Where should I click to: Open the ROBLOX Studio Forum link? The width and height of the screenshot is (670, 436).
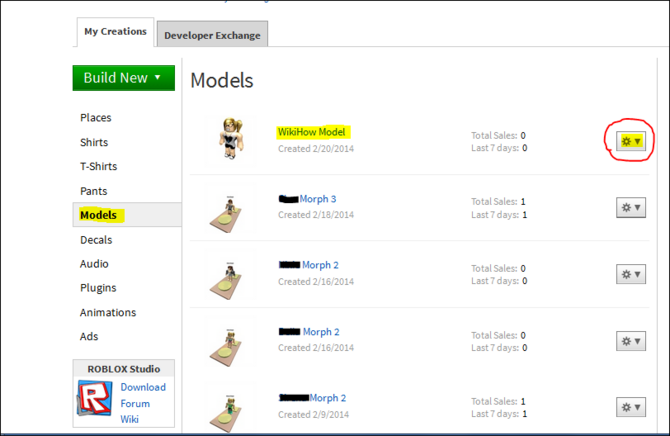click(136, 404)
